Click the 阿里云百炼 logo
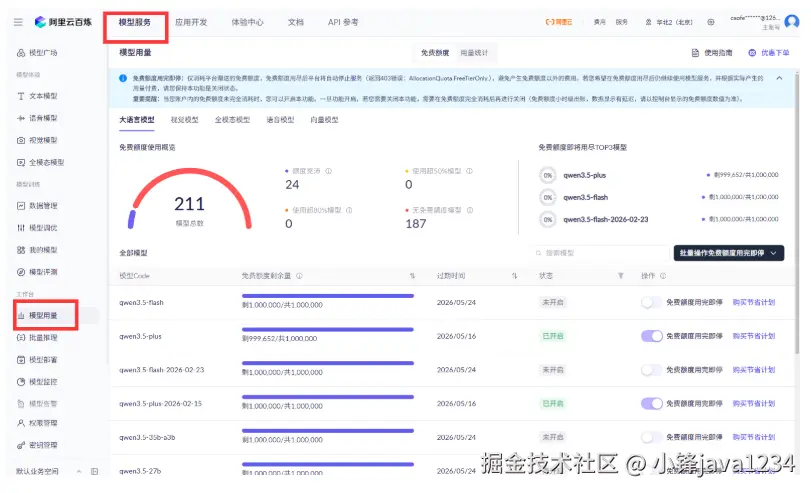This screenshot has width=811, height=493. [63, 22]
